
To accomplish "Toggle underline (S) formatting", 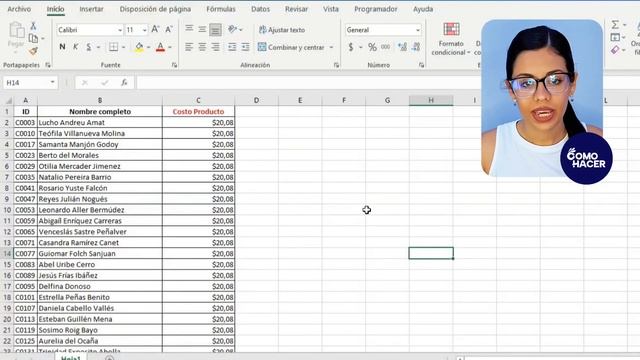I will [x=89, y=47].
